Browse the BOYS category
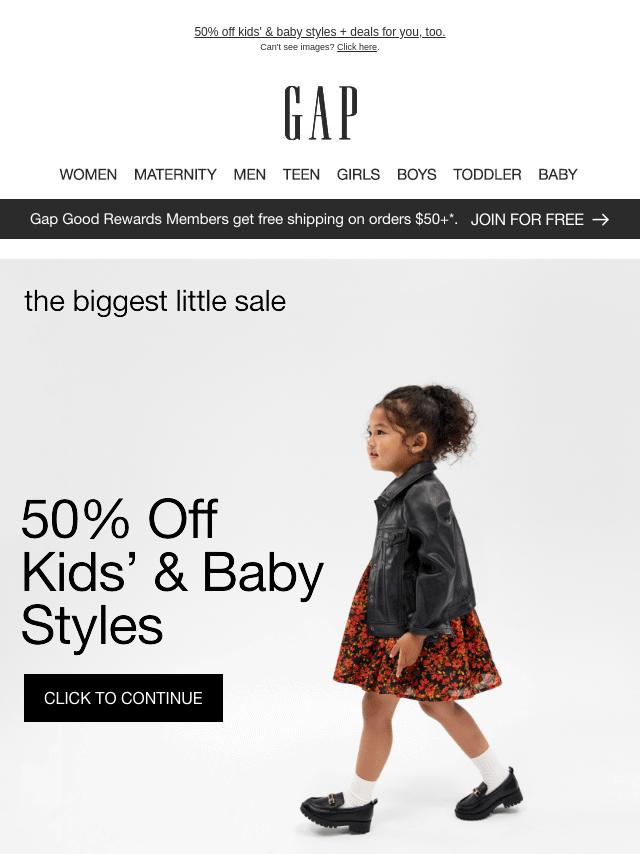 (416, 174)
